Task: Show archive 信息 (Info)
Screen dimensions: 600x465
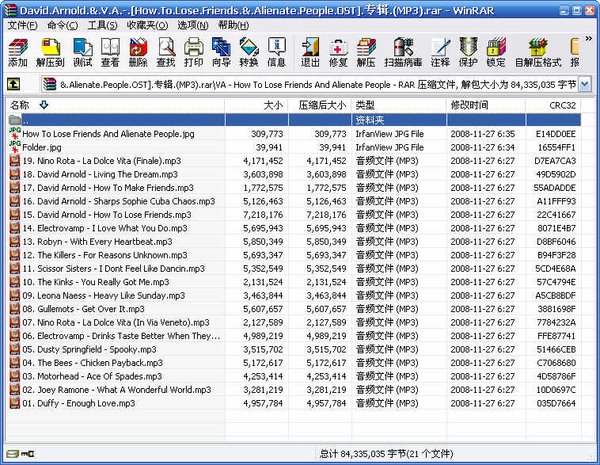Action: point(277,52)
